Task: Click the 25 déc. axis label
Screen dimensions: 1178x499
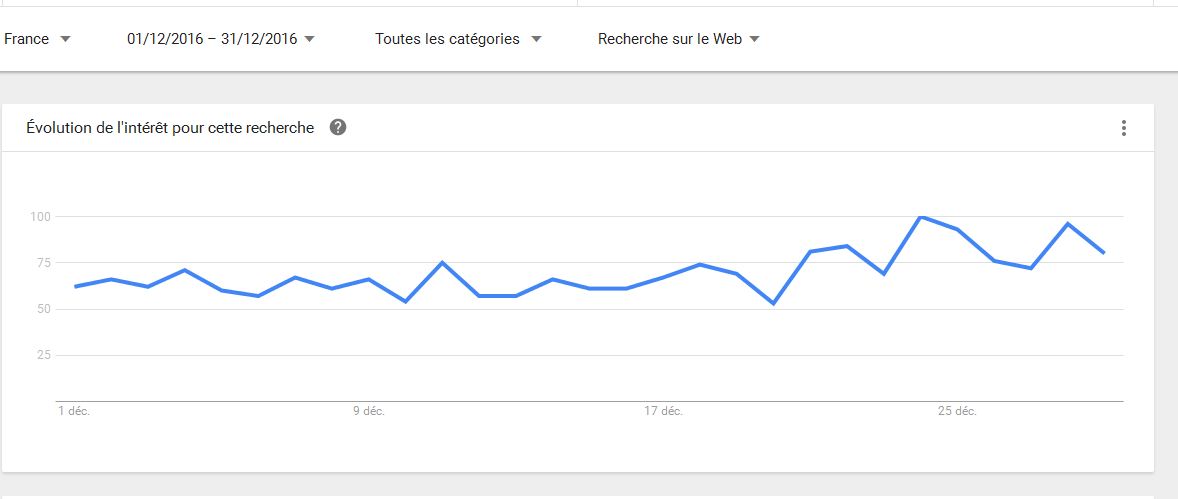Action: 957,411
